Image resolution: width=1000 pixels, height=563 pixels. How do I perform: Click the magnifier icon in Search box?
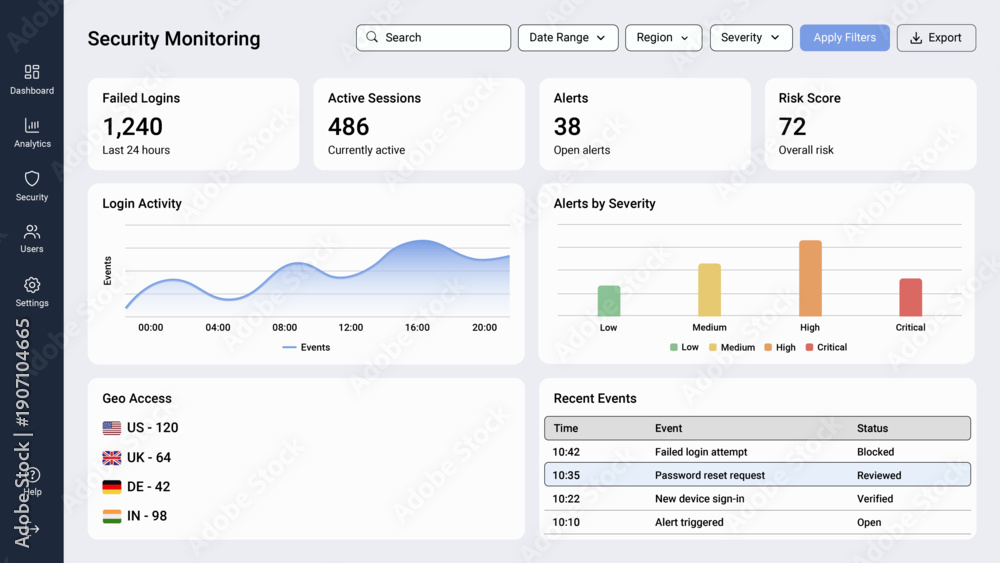(x=372, y=37)
